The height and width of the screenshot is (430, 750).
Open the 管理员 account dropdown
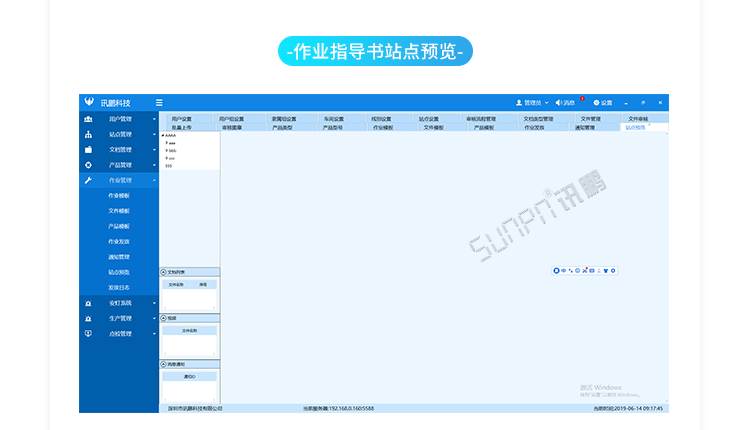(547, 103)
